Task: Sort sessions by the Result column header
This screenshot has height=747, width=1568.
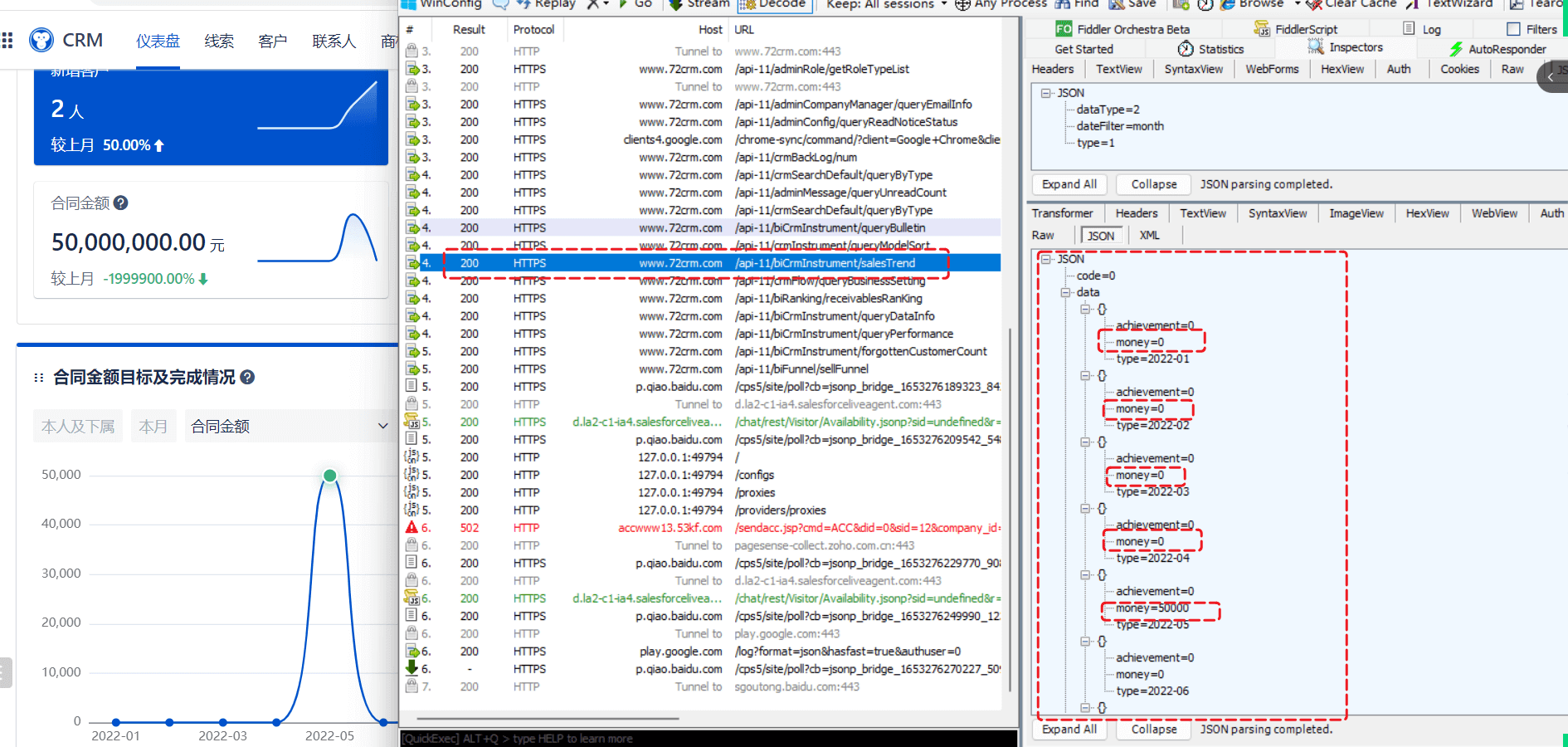Action: click(469, 29)
